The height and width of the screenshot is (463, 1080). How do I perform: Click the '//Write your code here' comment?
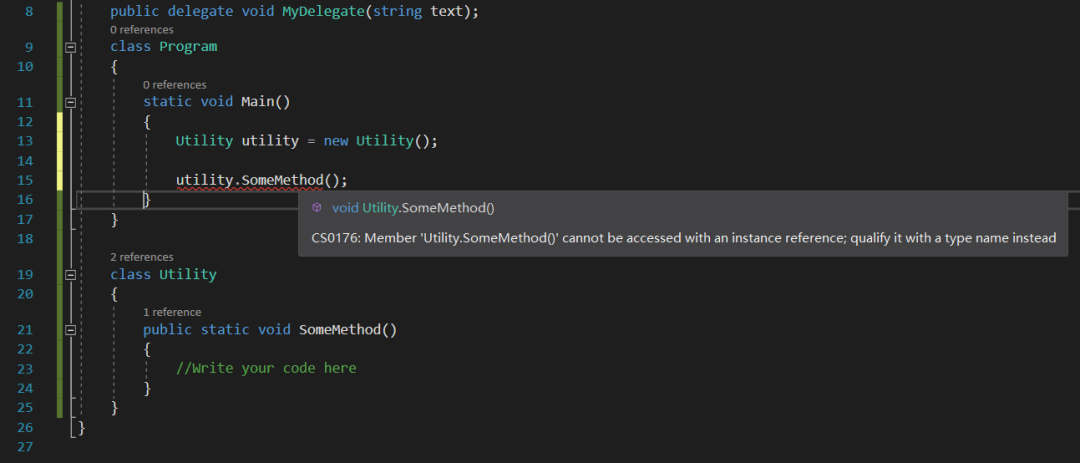coord(266,368)
